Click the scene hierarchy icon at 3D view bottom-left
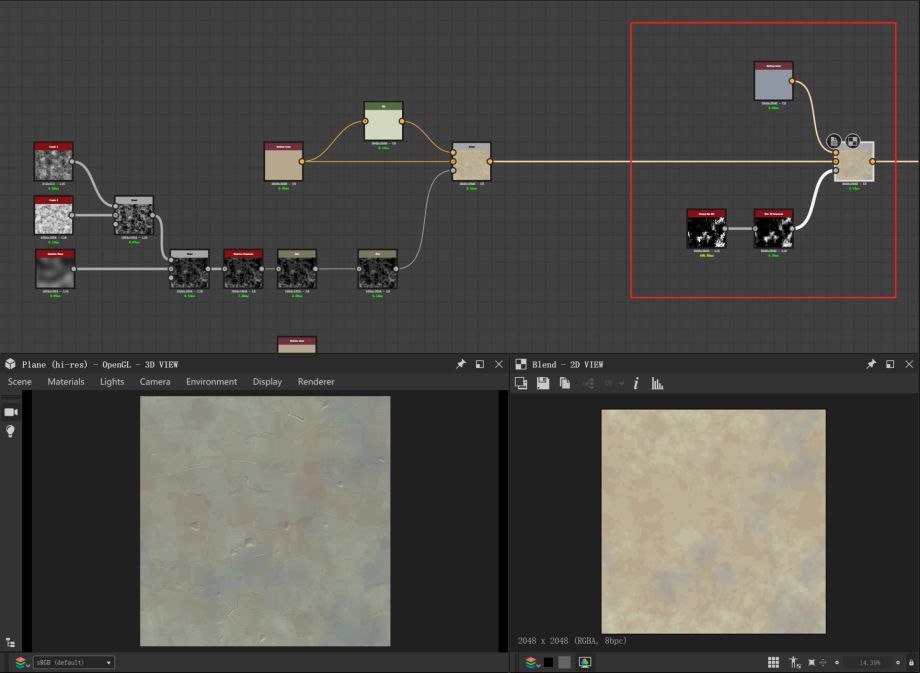920x673 pixels. pos(10,643)
